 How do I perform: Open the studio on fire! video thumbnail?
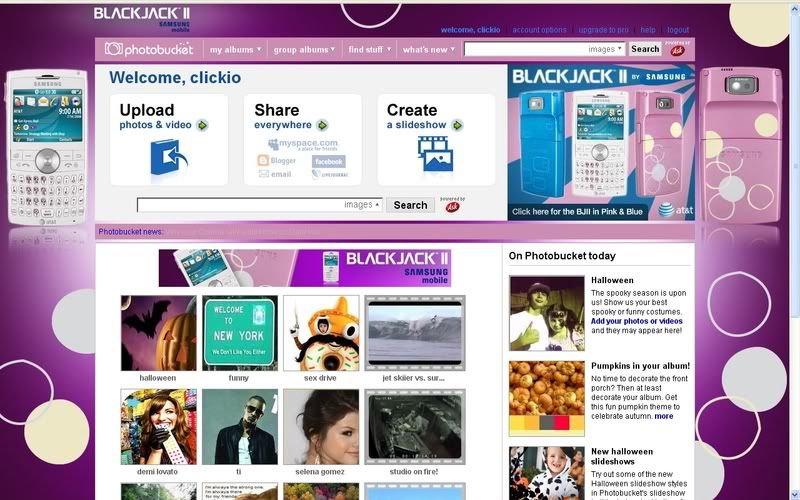pyautogui.click(x=415, y=427)
